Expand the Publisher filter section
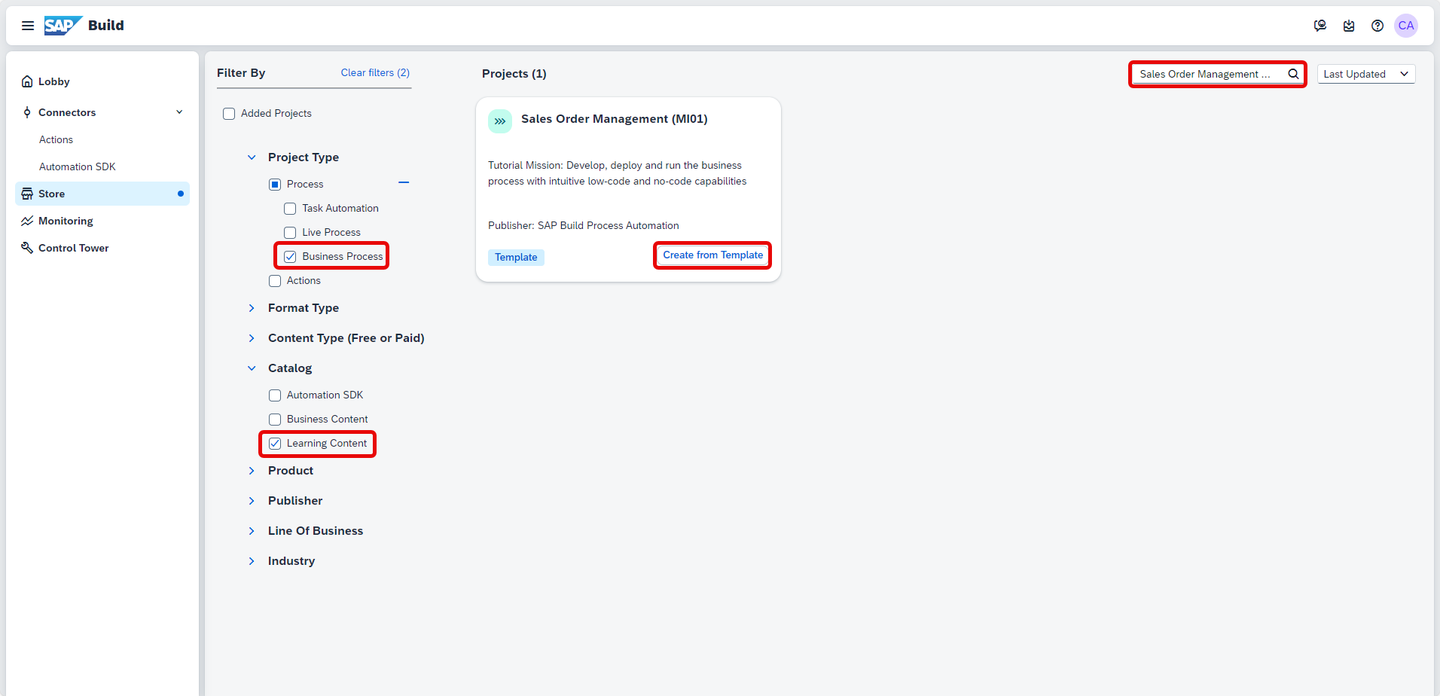This screenshot has height=696, width=1440. [252, 501]
